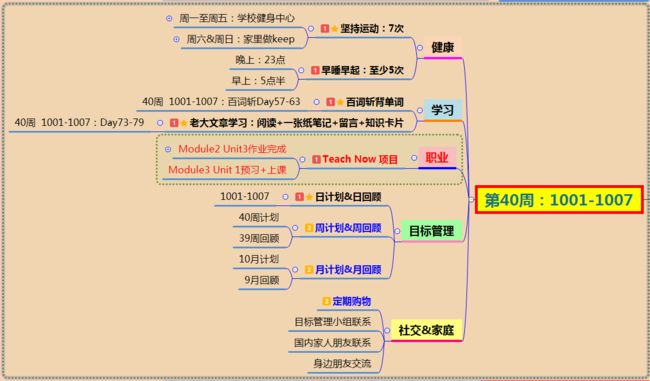Click the star marker on 日计划&日回顾
The image size is (650, 381).
pyautogui.click(x=309, y=197)
